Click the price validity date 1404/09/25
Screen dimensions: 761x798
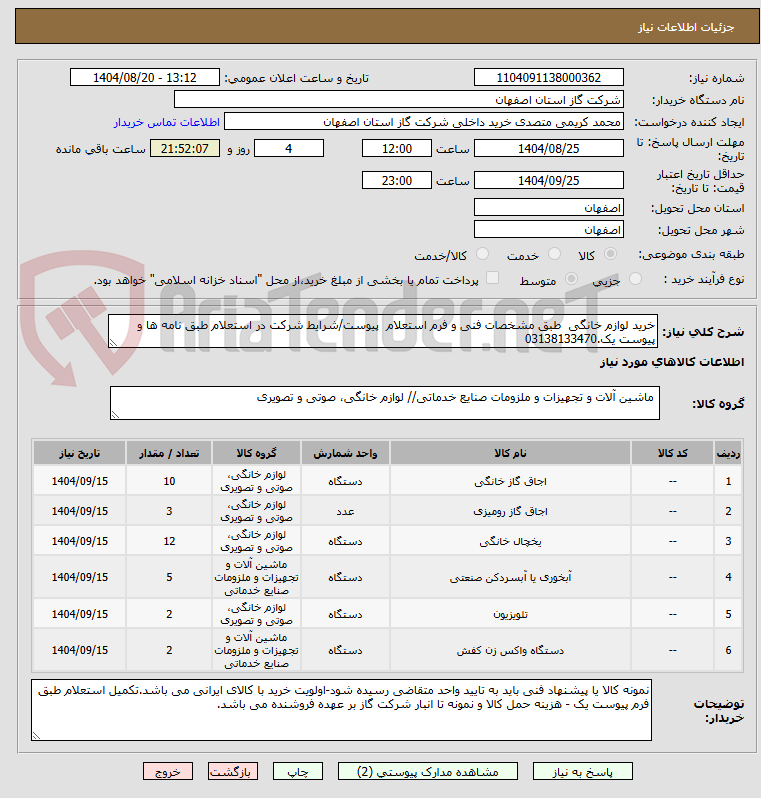tap(549, 180)
